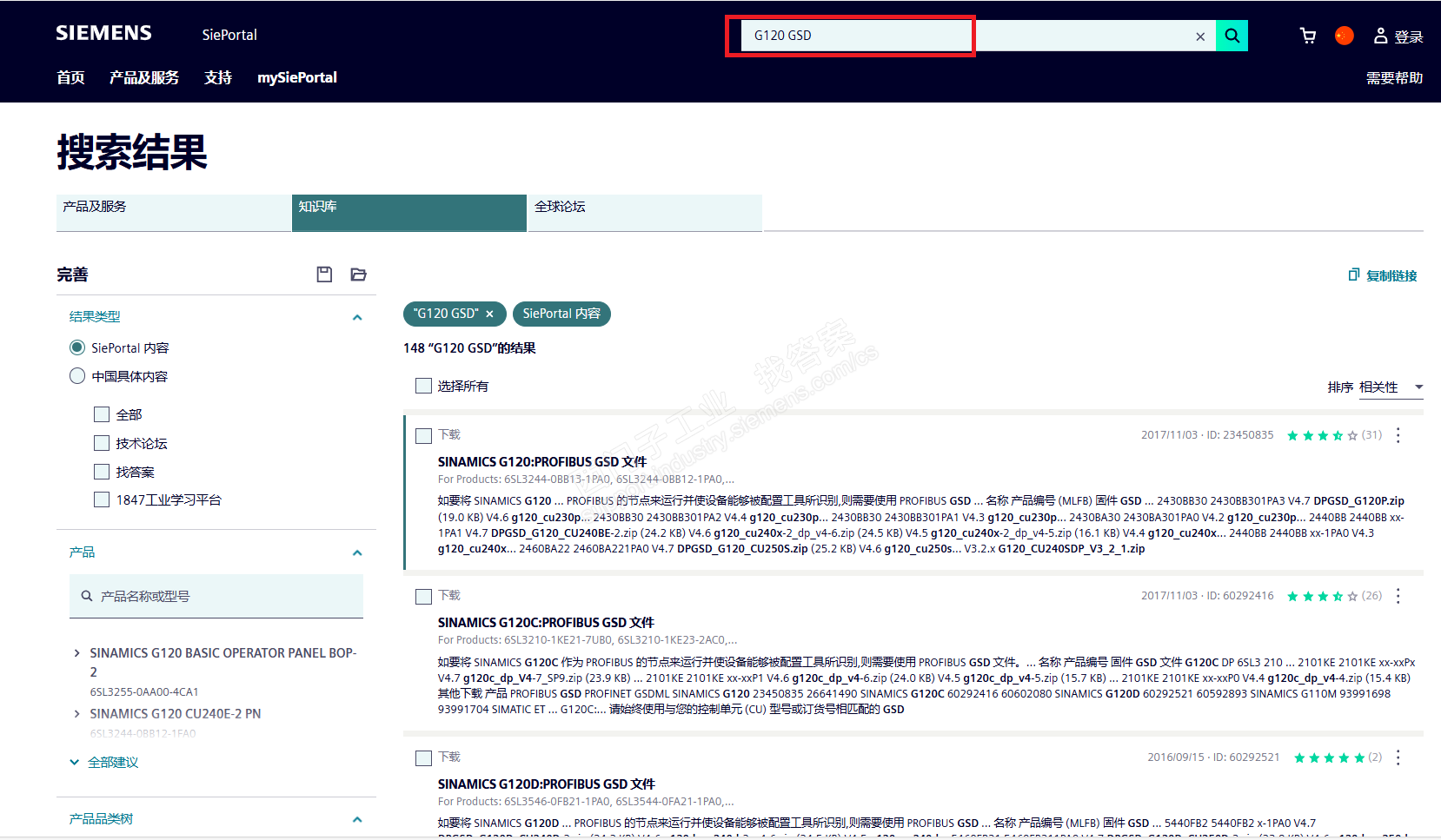This screenshot has height=840, width=1441.
Task: Go to 首页 in navigation
Action: (70, 77)
